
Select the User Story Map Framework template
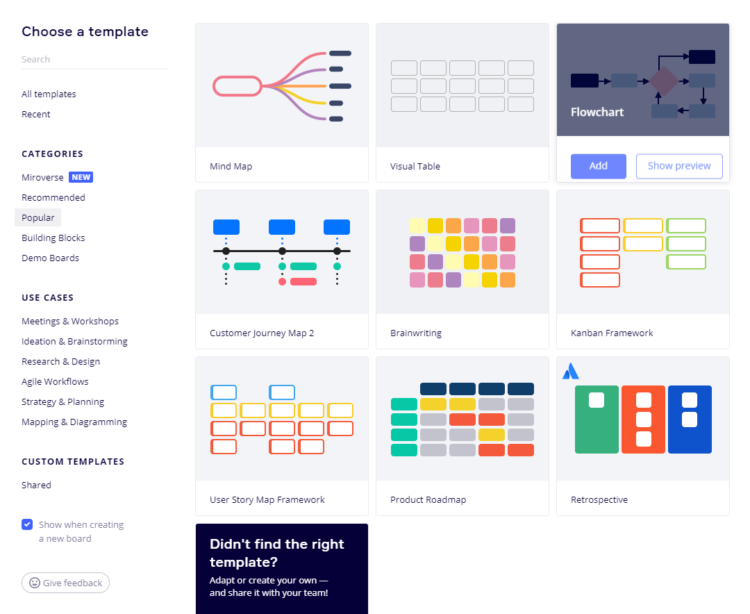point(281,420)
